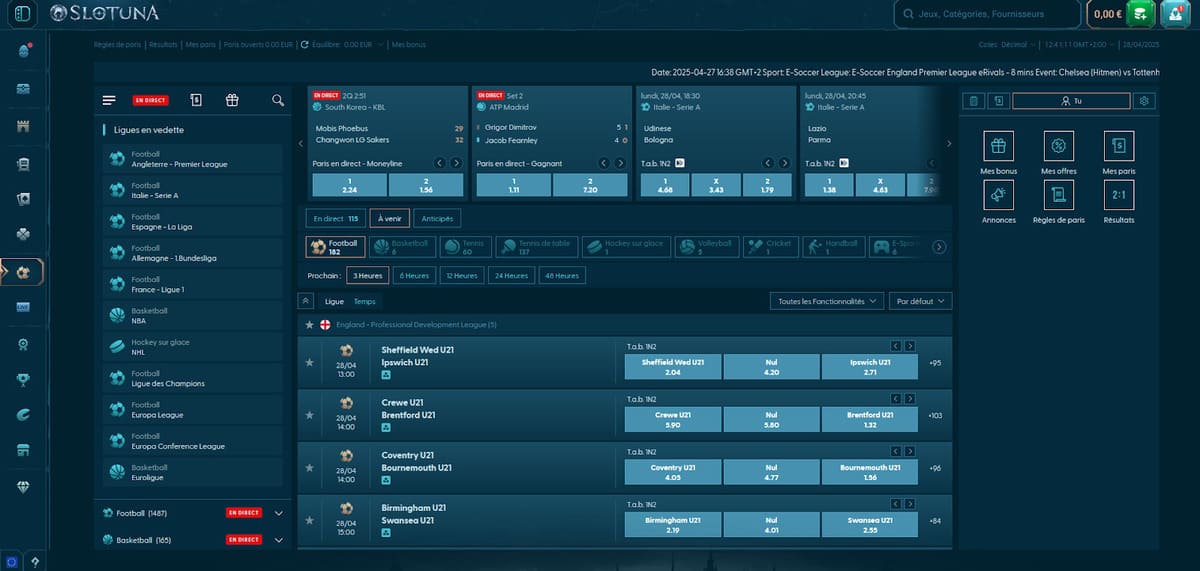Select the 3 Heures time filter
Screen dimensions: 1200x571
tap(368, 275)
